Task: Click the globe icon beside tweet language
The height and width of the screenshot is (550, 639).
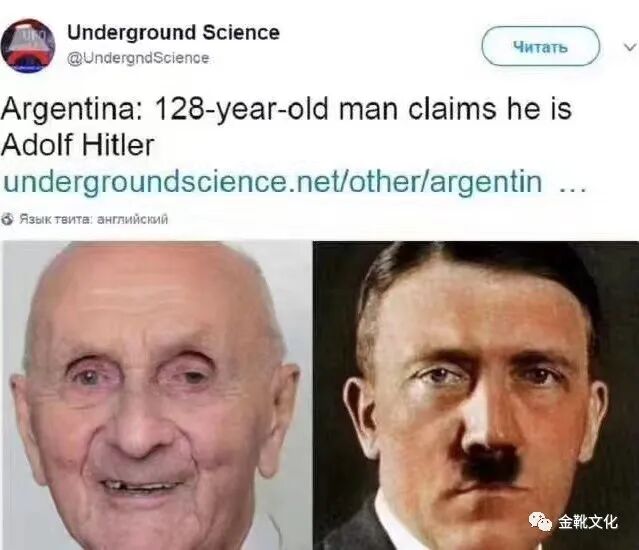Action: coord(7,219)
